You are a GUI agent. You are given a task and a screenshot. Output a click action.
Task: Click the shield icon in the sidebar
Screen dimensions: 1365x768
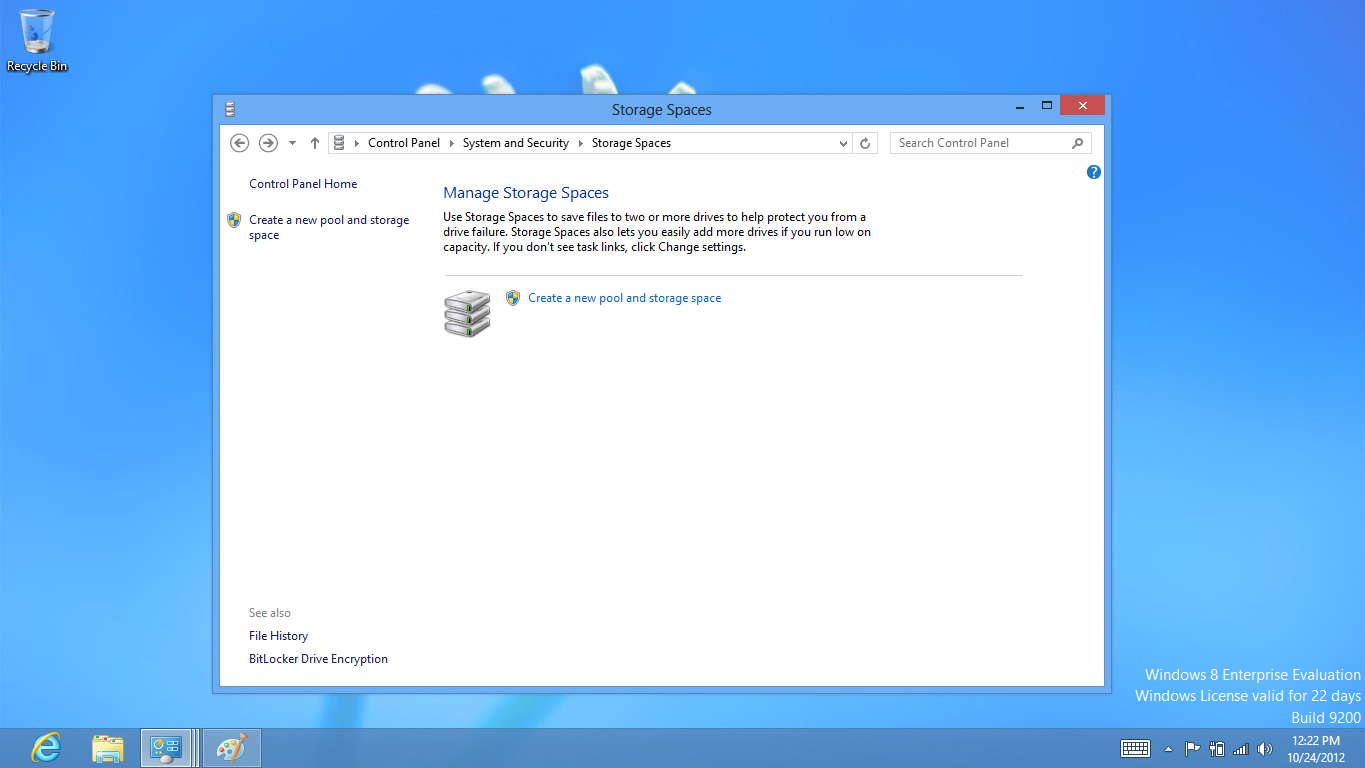pyautogui.click(x=234, y=220)
